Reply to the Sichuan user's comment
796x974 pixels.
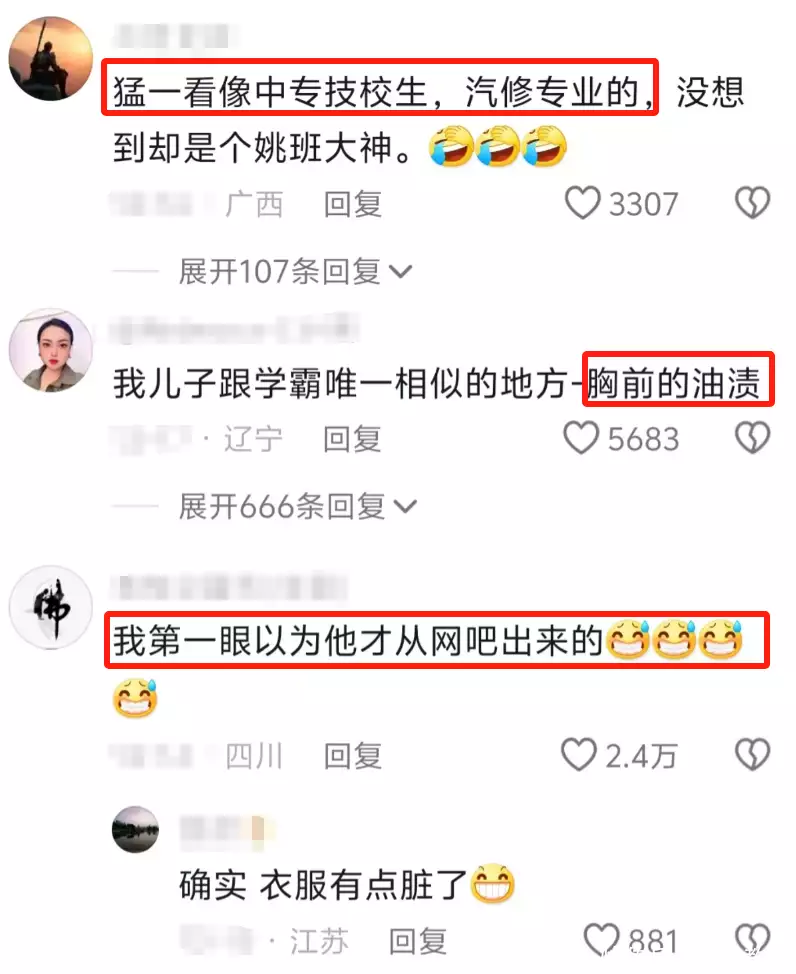pos(352,756)
